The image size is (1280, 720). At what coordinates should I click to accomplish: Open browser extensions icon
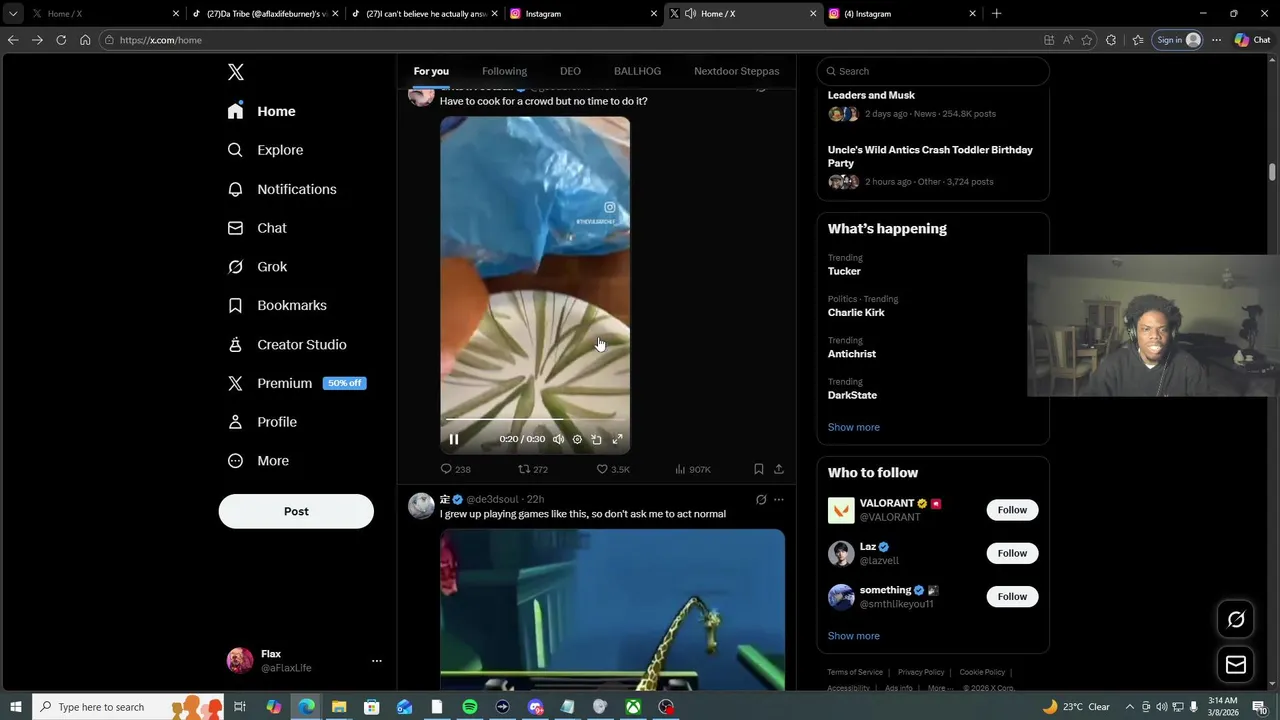click(x=1111, y=40)
